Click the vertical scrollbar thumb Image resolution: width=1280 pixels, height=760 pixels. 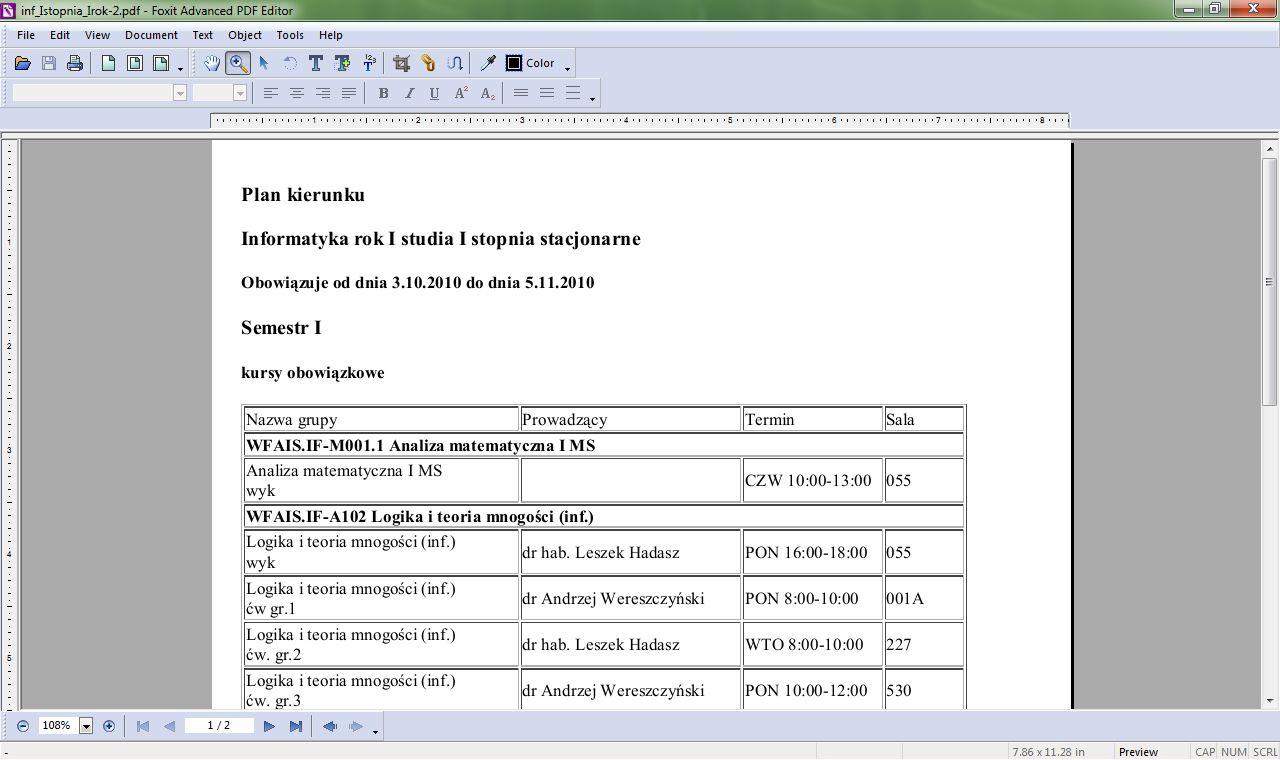(x=1270, y=281)
